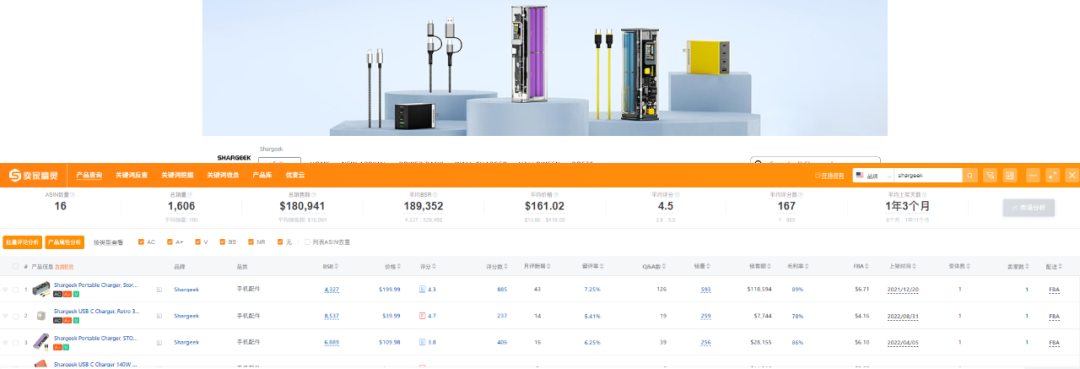This screenshot has height=369, width=1080.
Task: Minimize the extension panel with the dash icon
Action: (1033, 176)
